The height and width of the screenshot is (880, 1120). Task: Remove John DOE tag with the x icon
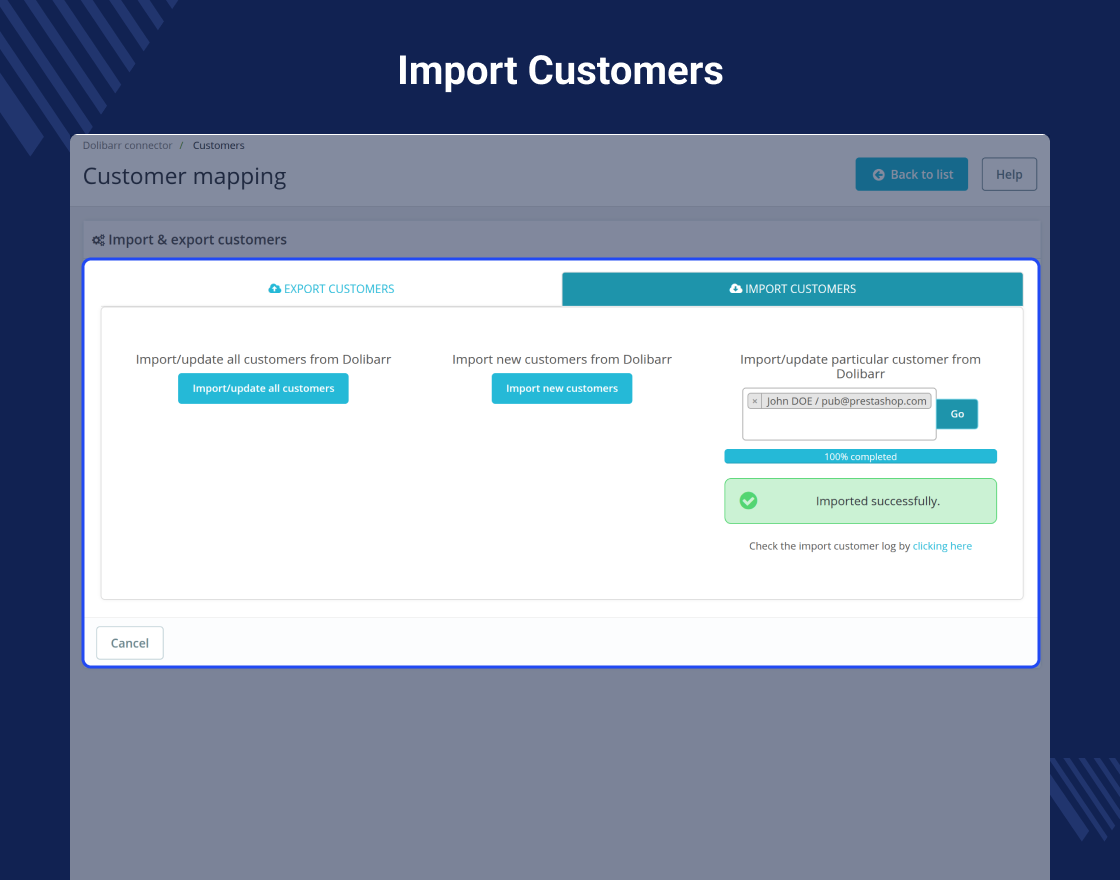pos(754,401)
